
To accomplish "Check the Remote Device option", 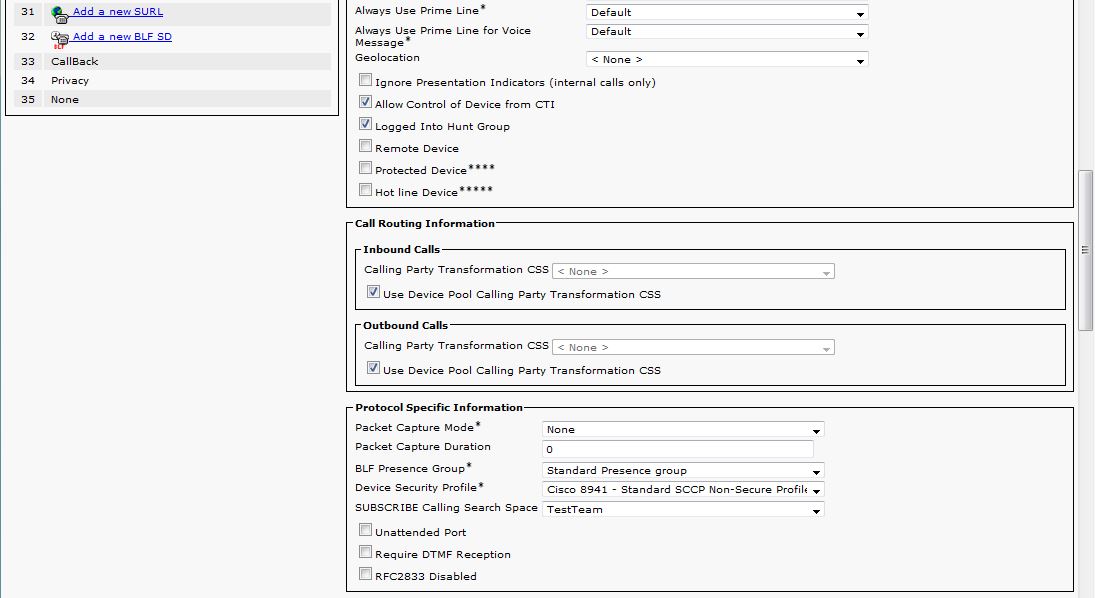I will point(366,147).
